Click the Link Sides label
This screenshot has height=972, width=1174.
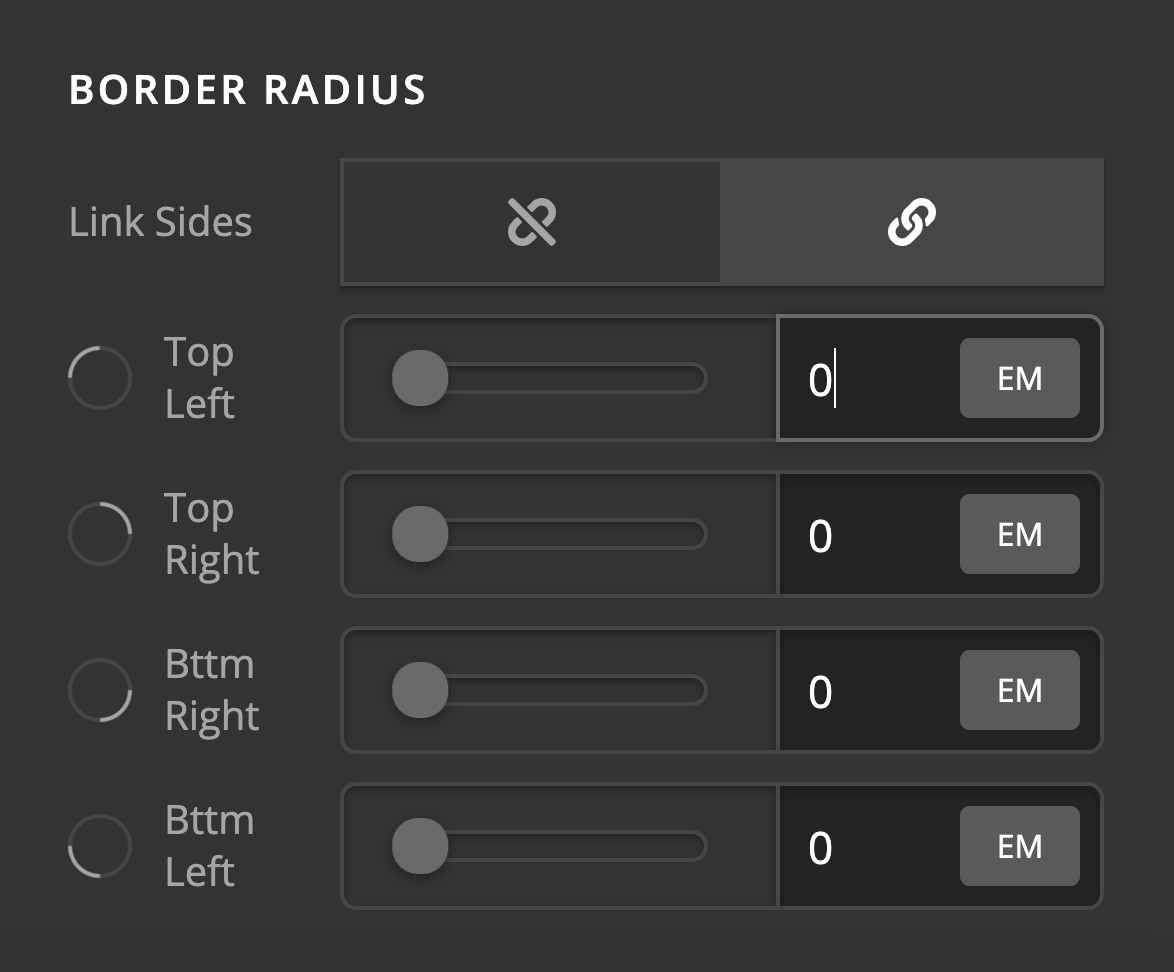tap(160, 222)
